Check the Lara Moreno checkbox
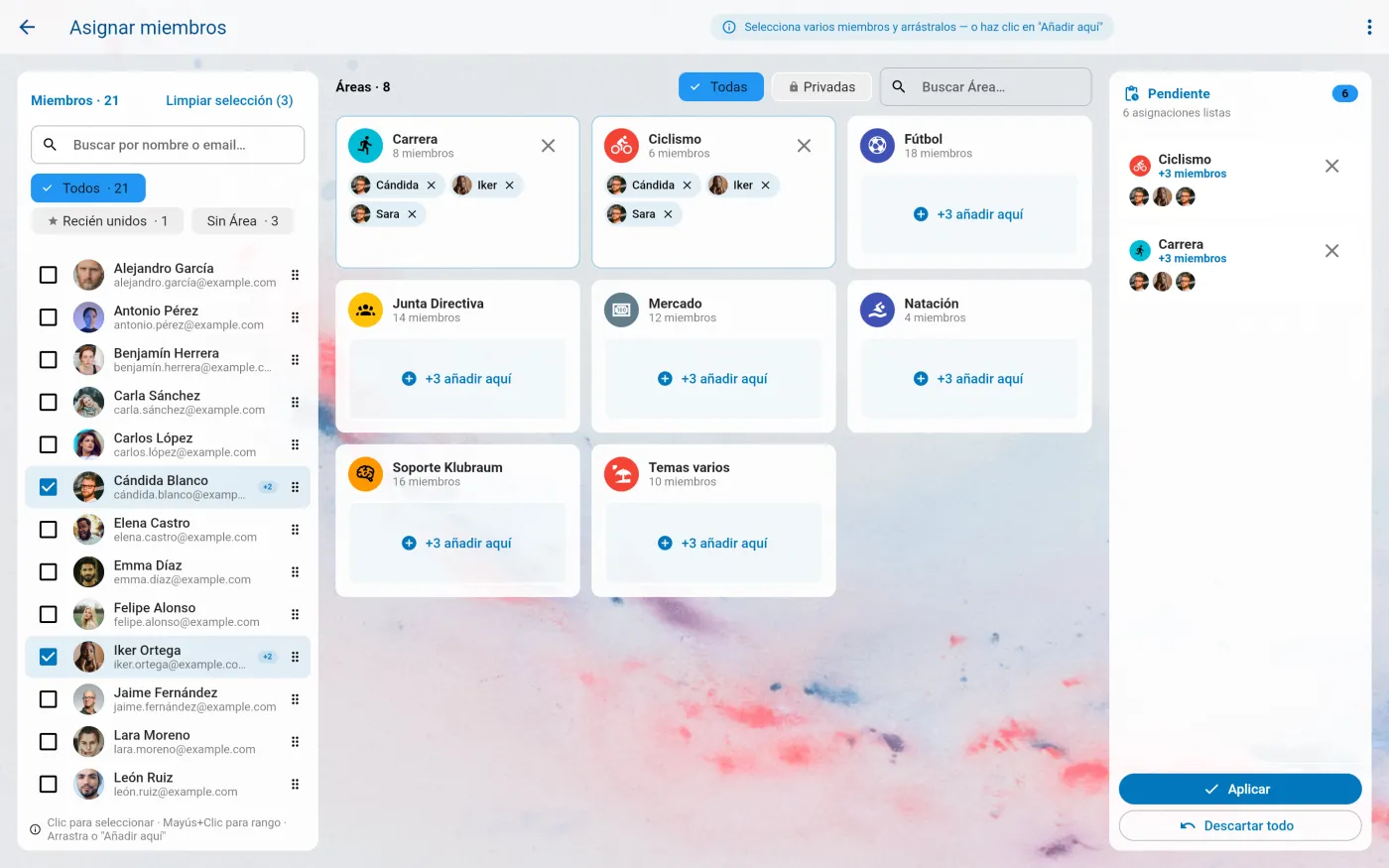The height and width of the screenshot is (868, 1389). (48, 742)
